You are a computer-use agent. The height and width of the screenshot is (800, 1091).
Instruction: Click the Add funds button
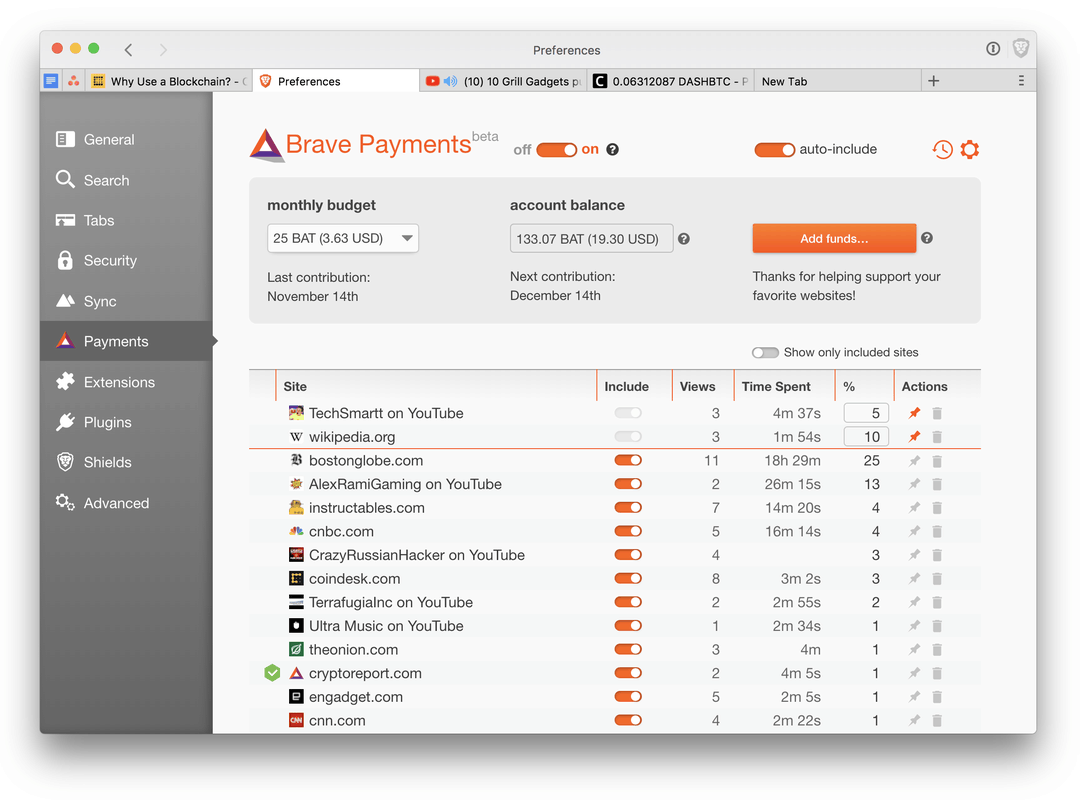point(833,238)
